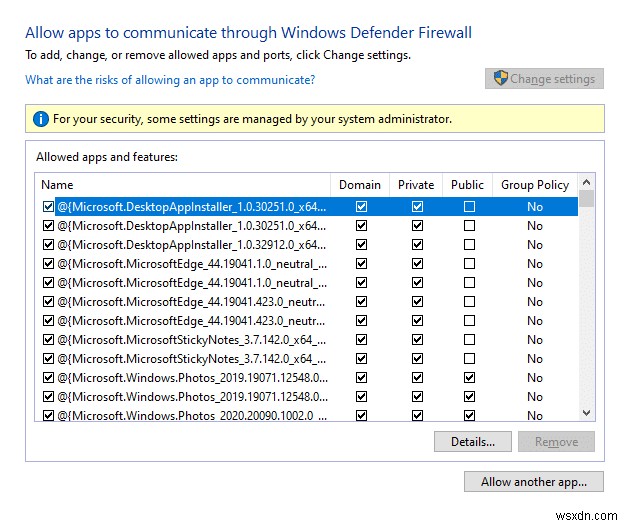The height and width of the screenshot is (526, 629).
Task: Open the Details dialog for selected app
Action: [x=472, y=442]
